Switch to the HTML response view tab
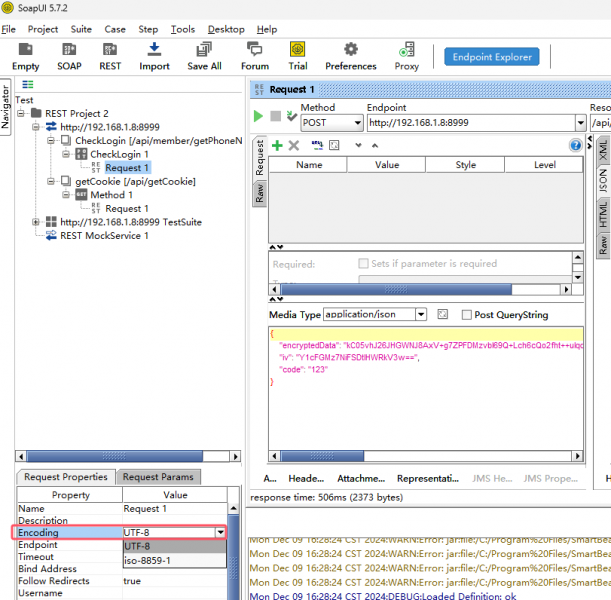 pyautogui.click(x=603, y=215)
